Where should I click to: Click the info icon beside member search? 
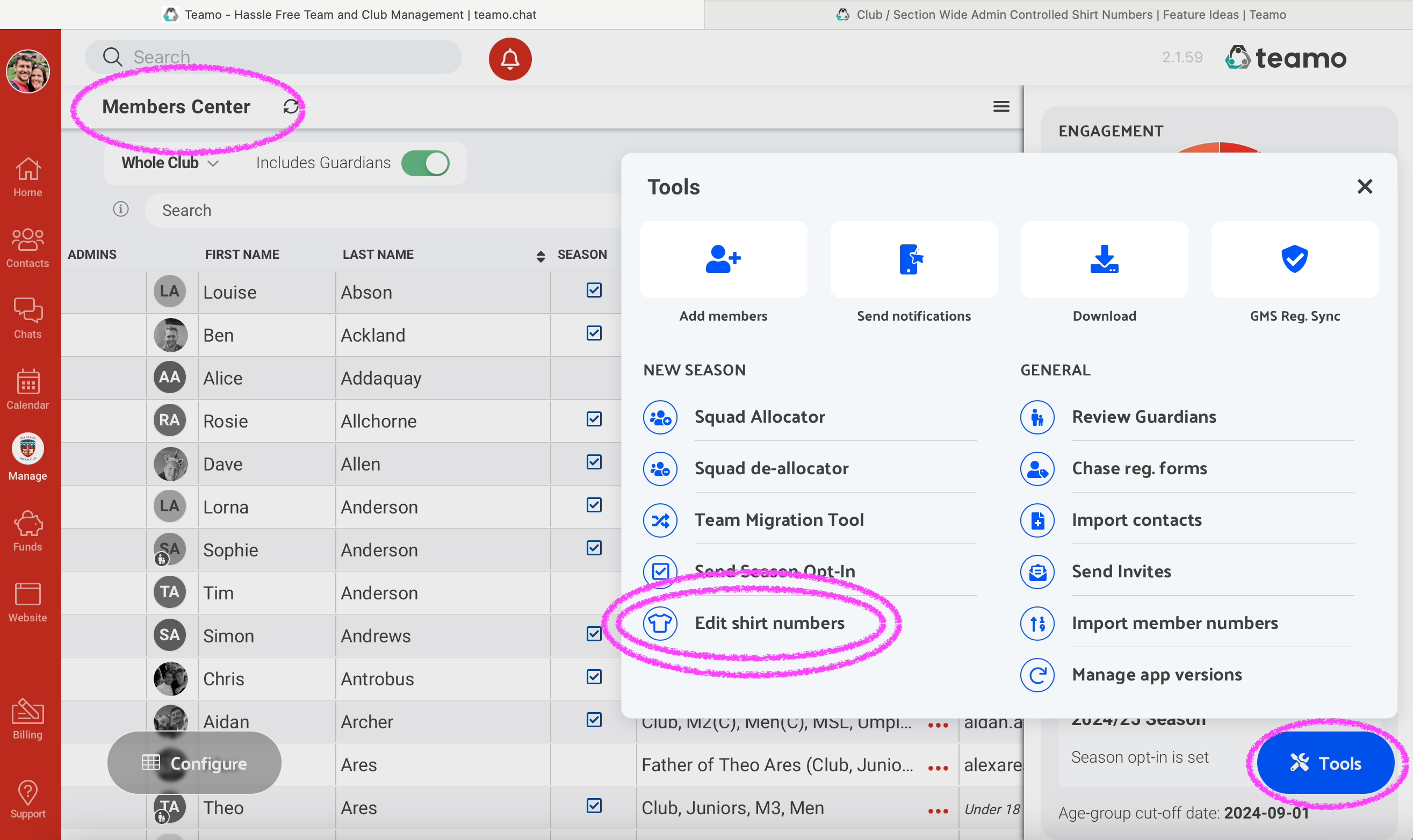coord(120,209)
